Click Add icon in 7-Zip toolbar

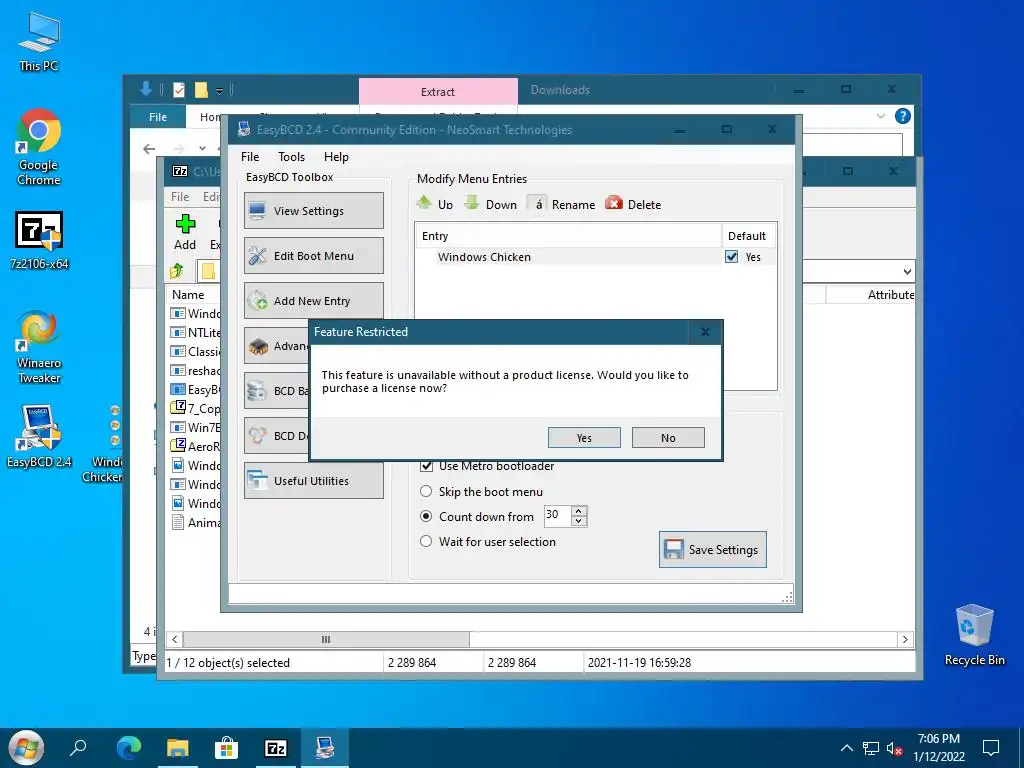pyautogui.click(x=185, y=232)
